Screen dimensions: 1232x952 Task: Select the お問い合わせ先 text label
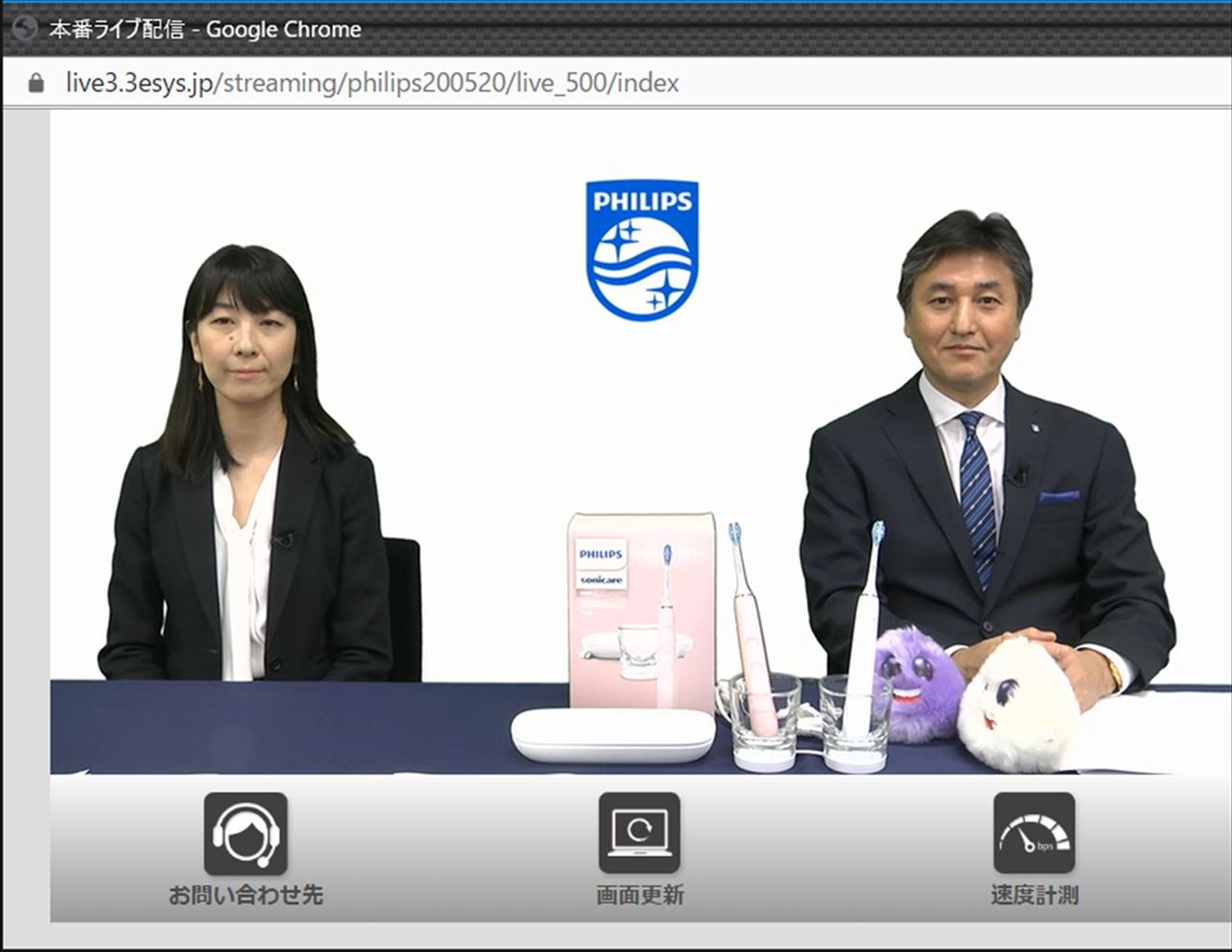(x=245, y=895)
